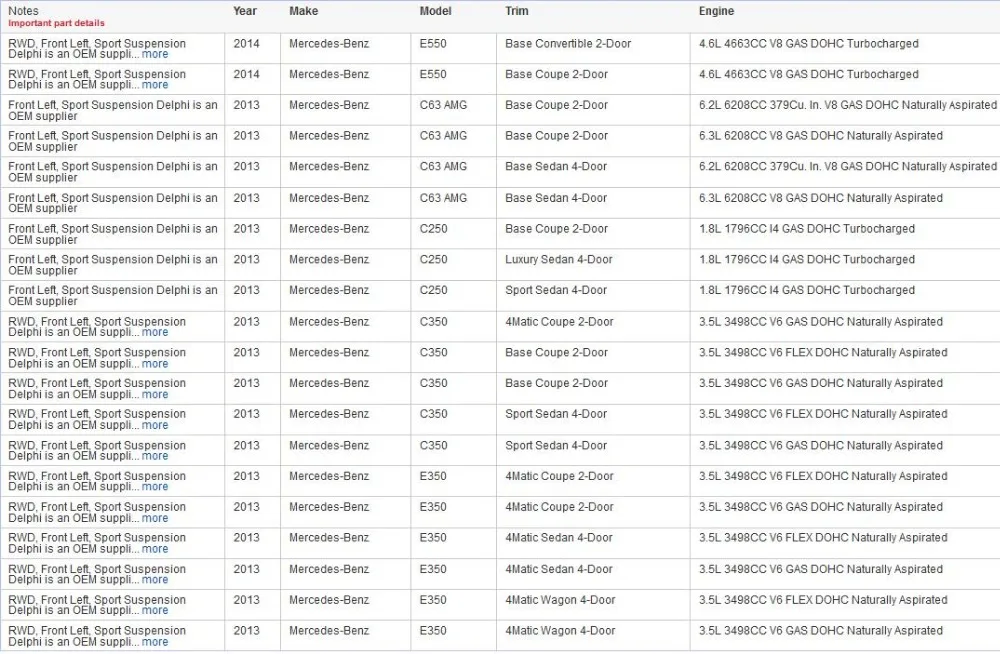This screenshot has height=654, width=1000.
Task: Click 3.5L V6 GAS engine in C350 4Matic Coupe row
Action: (x=821, y=322)
